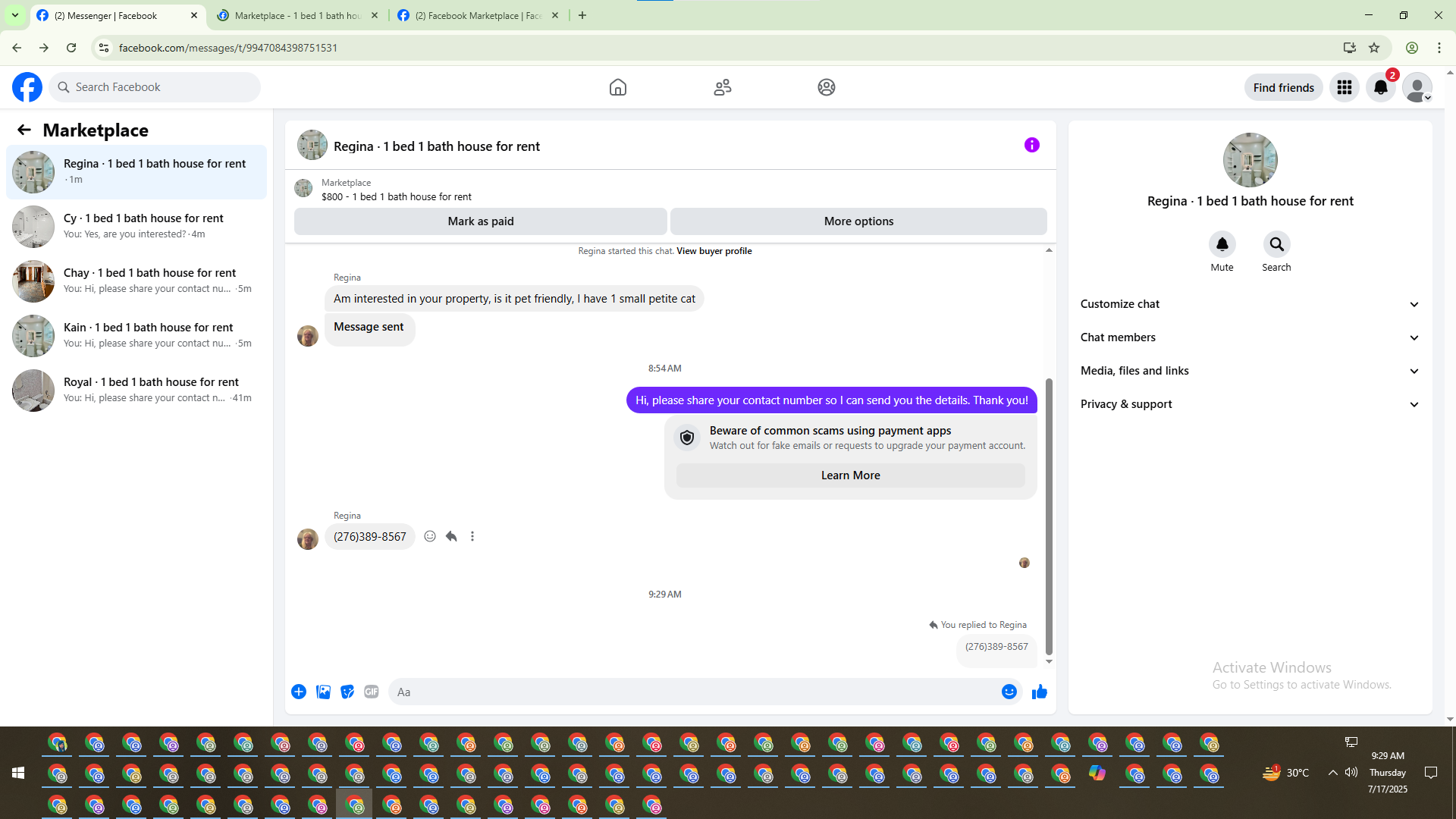The image size is (1456, 819).
Task: Send a thumbs up like
Action: tap(1040, 692)
